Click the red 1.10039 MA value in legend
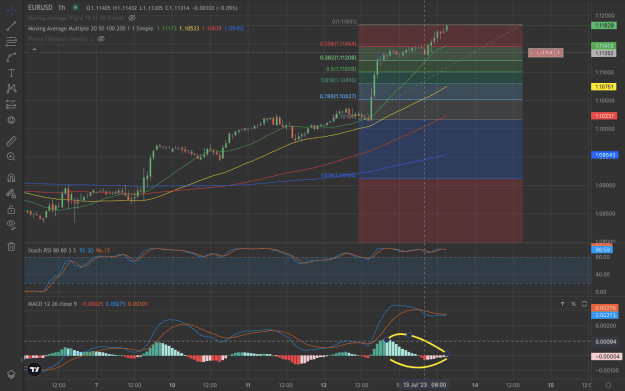 coord(211,29)
